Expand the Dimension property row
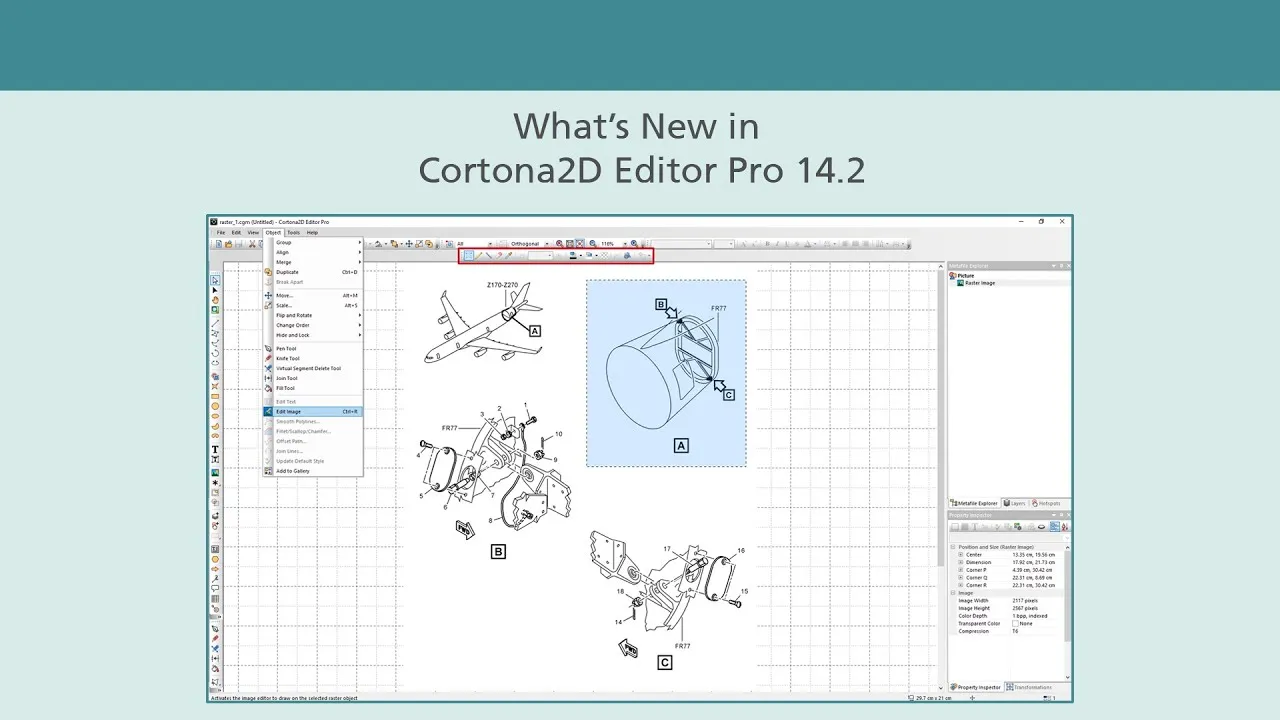 tap(961, 562)
